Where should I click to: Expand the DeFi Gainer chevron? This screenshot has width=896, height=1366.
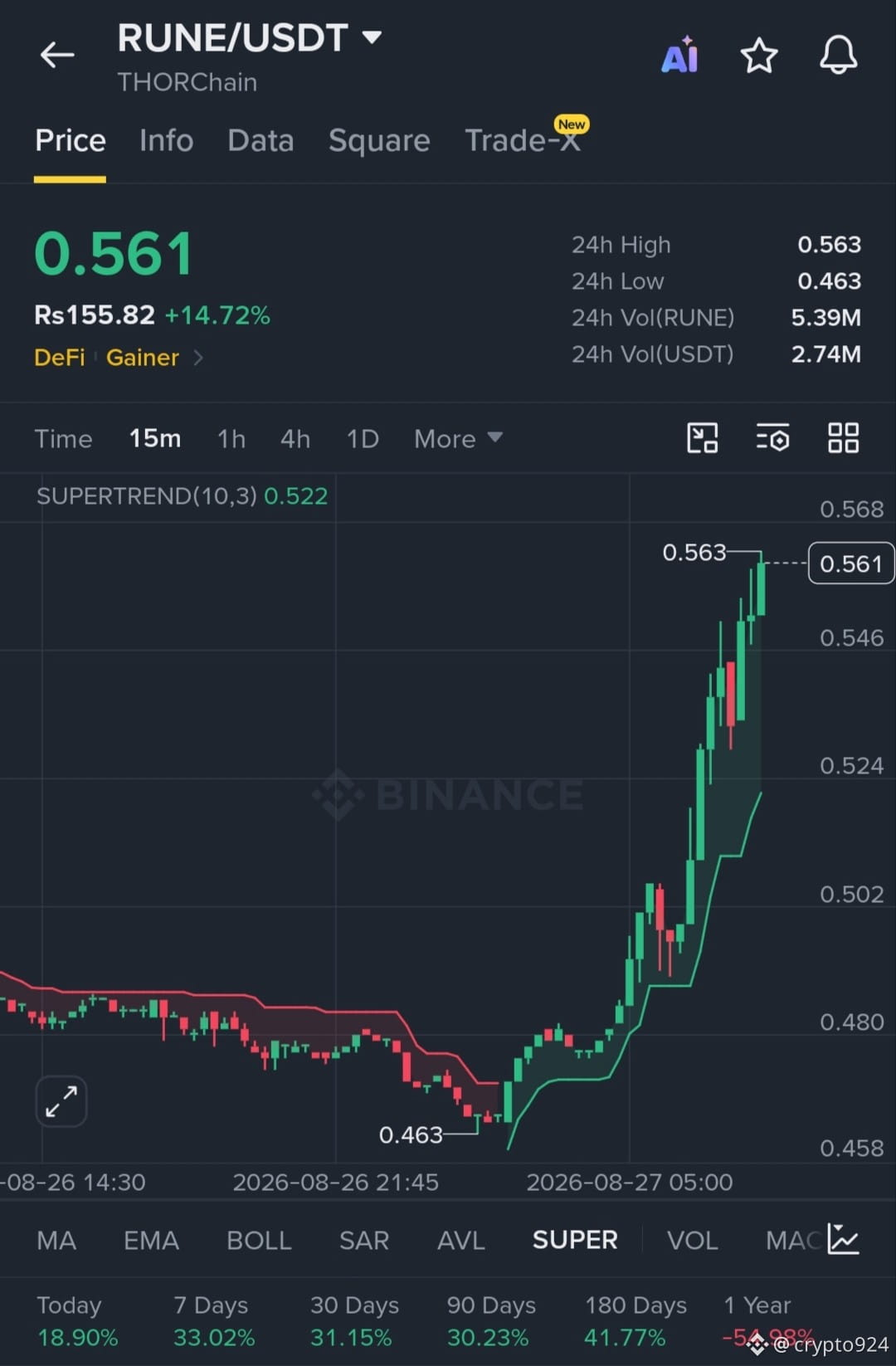coord(198,358)
